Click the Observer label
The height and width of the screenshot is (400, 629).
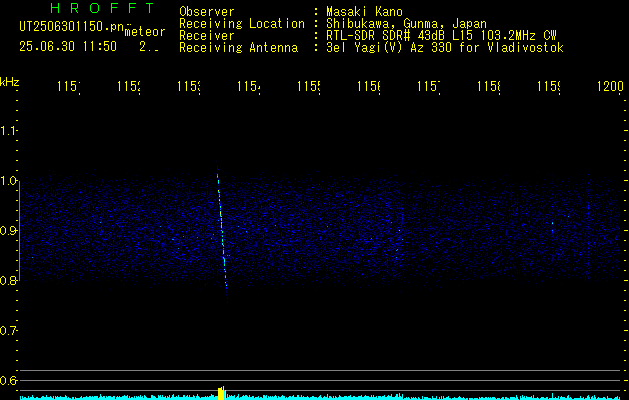(x=207, y=11)
